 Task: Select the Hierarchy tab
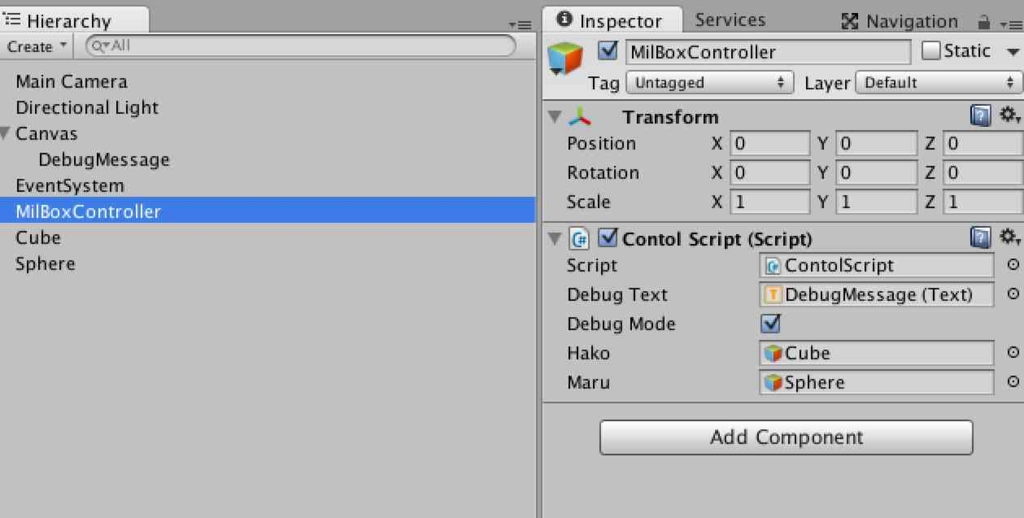pos(74,20)
